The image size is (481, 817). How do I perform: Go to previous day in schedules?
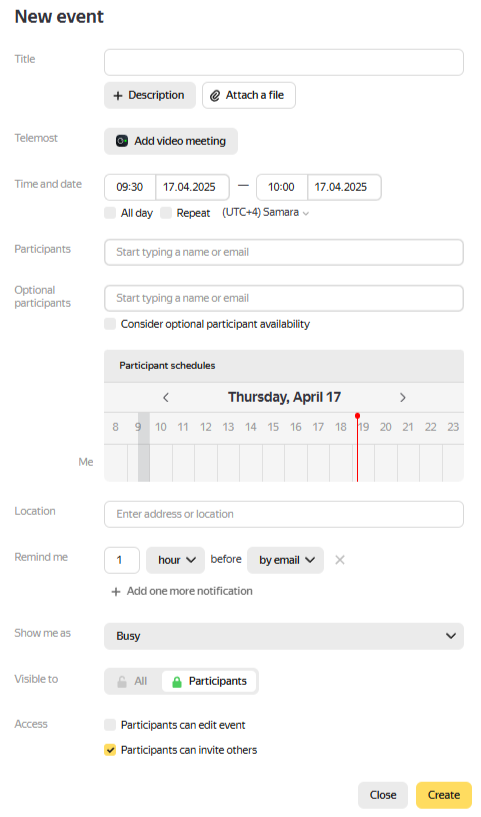tap(166, 398)
